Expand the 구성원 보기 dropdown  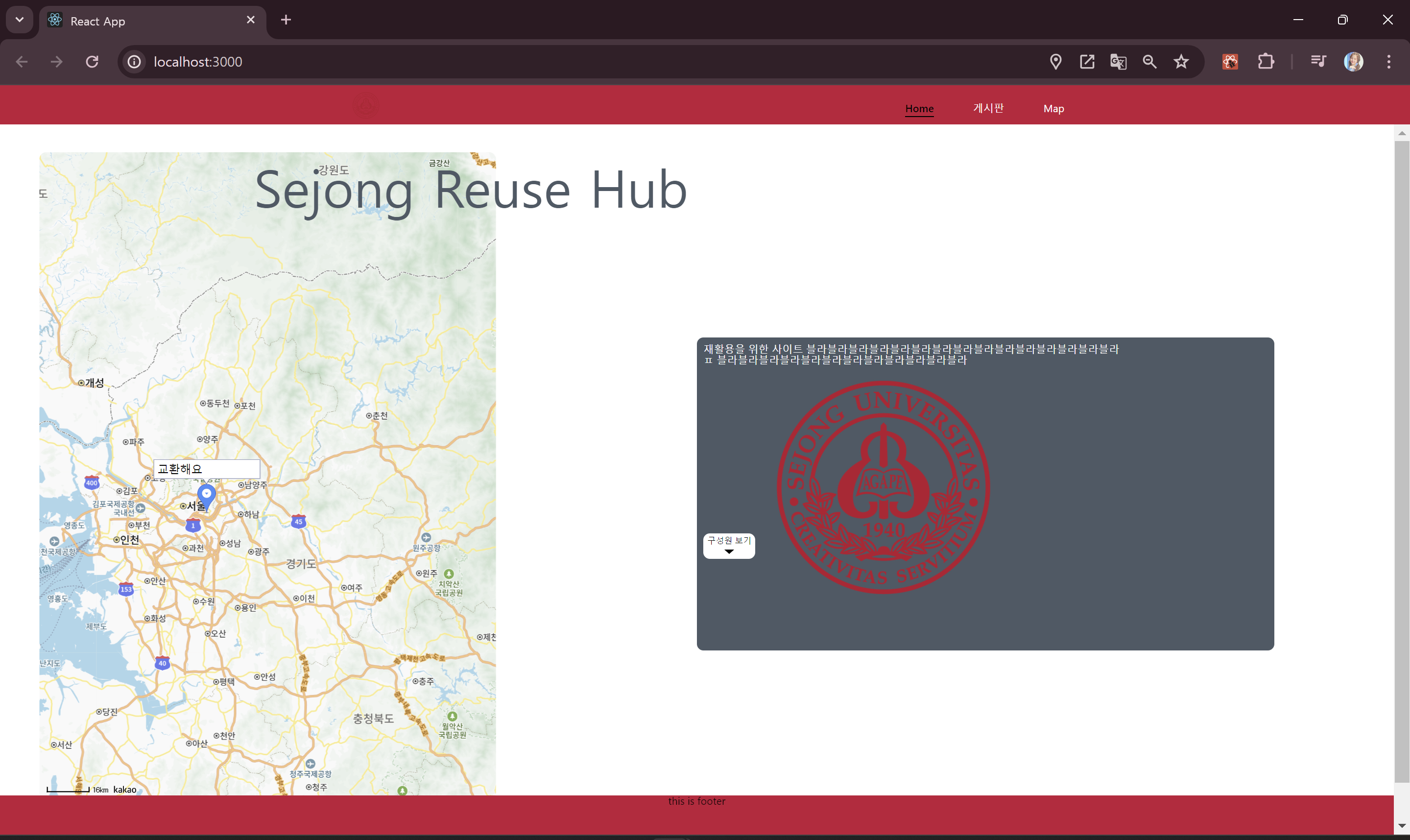click(729, 546)
